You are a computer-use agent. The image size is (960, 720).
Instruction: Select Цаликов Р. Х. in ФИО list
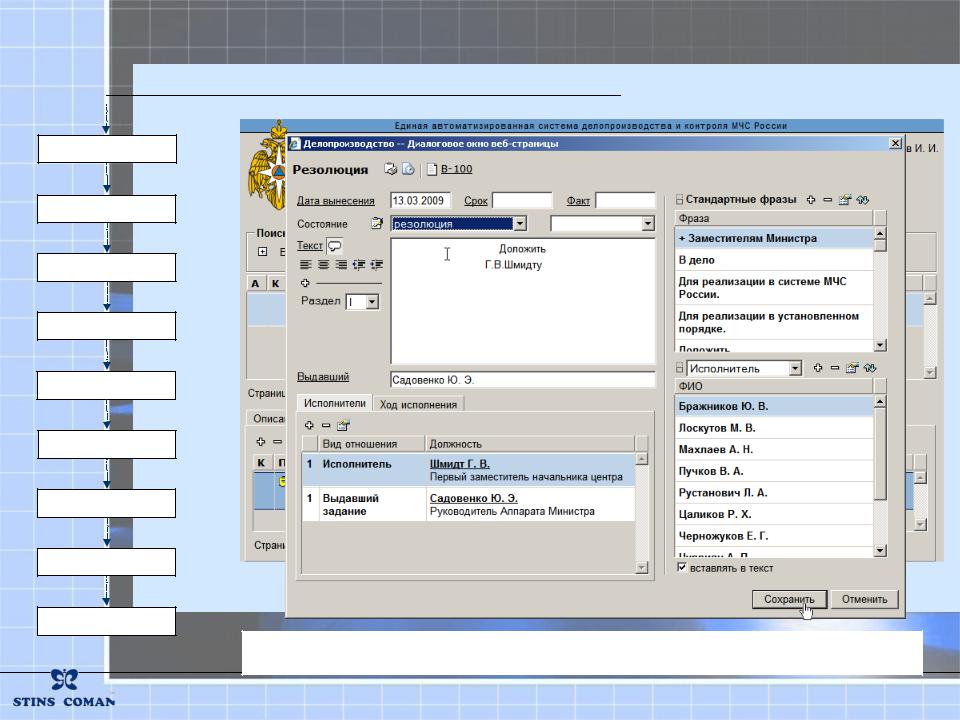point(774,514)
